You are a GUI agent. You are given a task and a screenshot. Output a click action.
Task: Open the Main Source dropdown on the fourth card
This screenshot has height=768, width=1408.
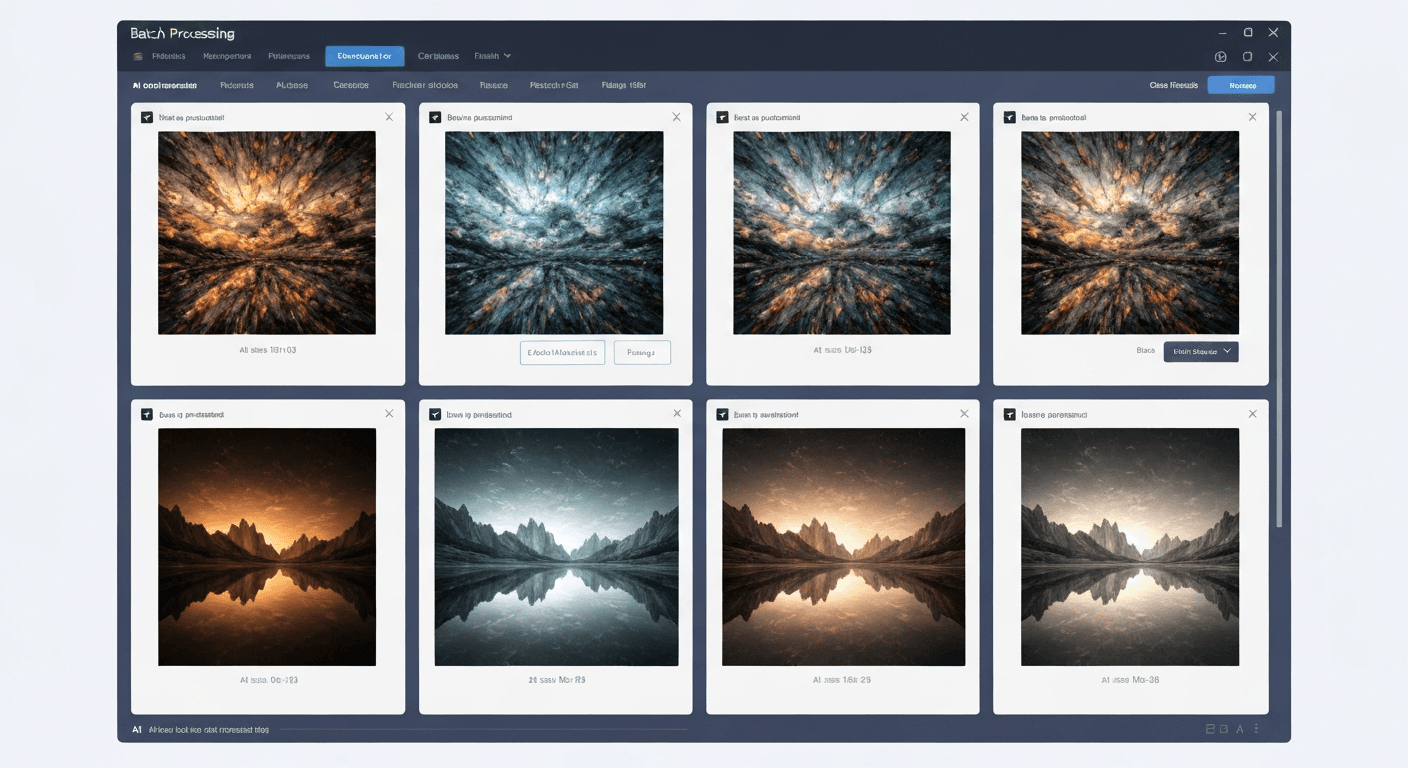click(1200, 351)
